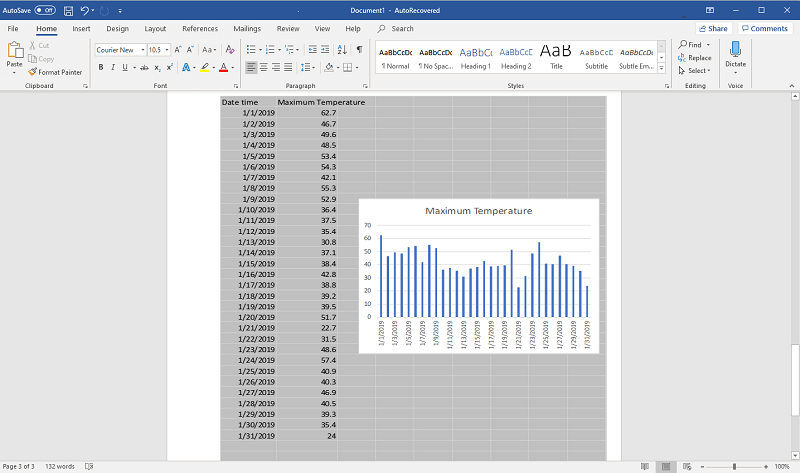The image size is (800, 473).
Task: Click the Replace icon in Editing group
Action: [694, 58]
